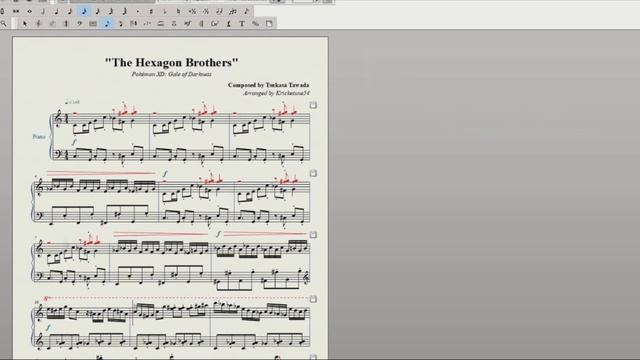Click the "Arranged by" credit line
This screenshot has height=360, width=640.
[x=276, y=93]
